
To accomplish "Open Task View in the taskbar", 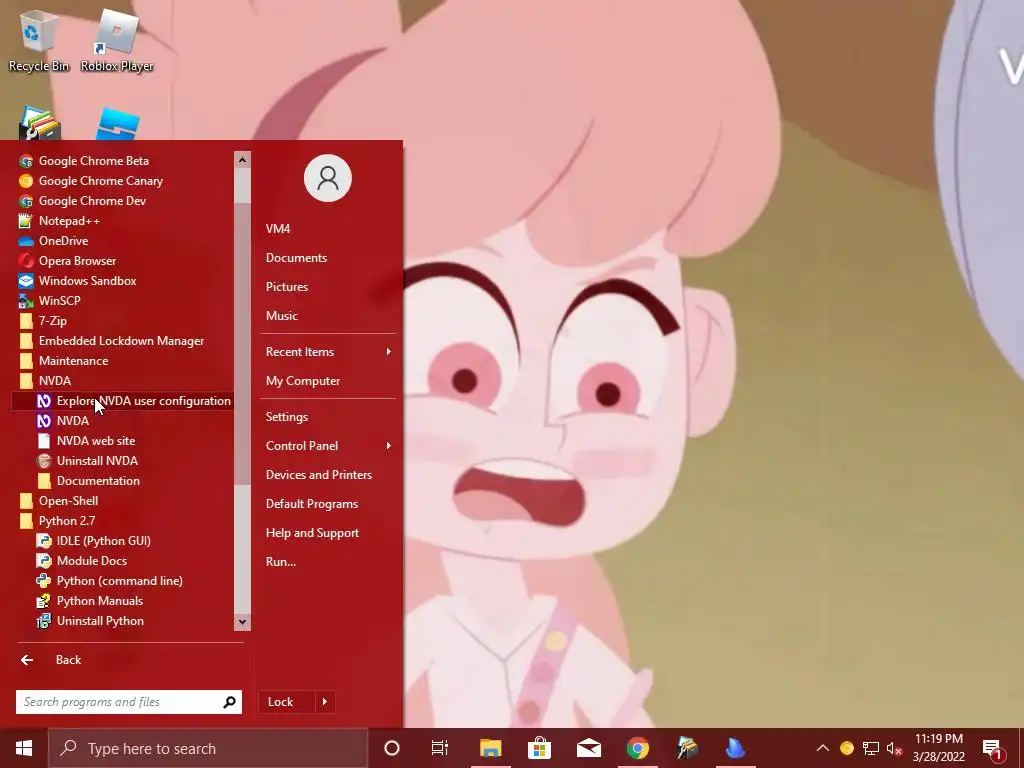I will click(440, 748).
